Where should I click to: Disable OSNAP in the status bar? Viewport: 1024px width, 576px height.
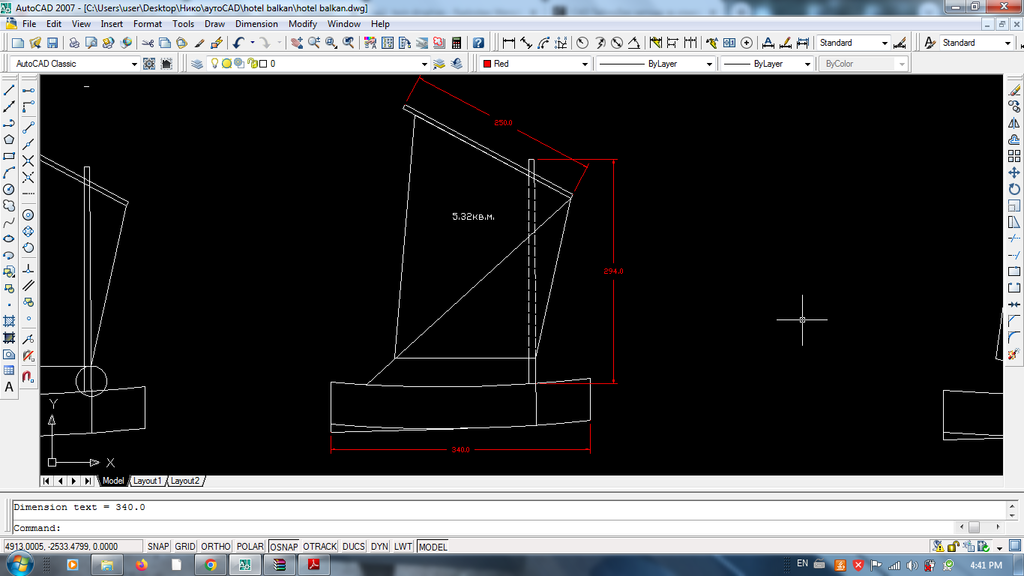283,547
